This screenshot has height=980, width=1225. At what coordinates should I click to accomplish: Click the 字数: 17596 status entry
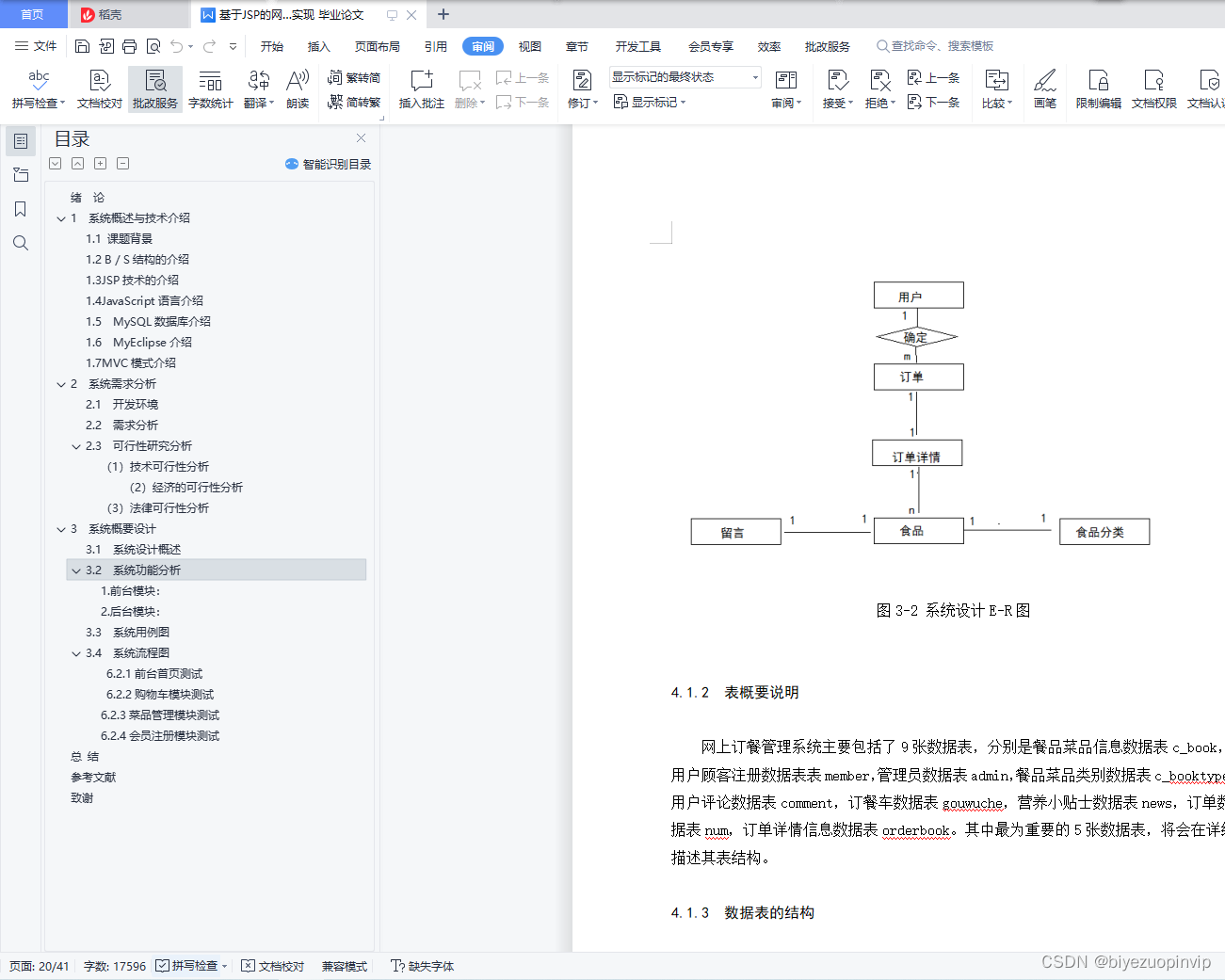click(115, 966)
